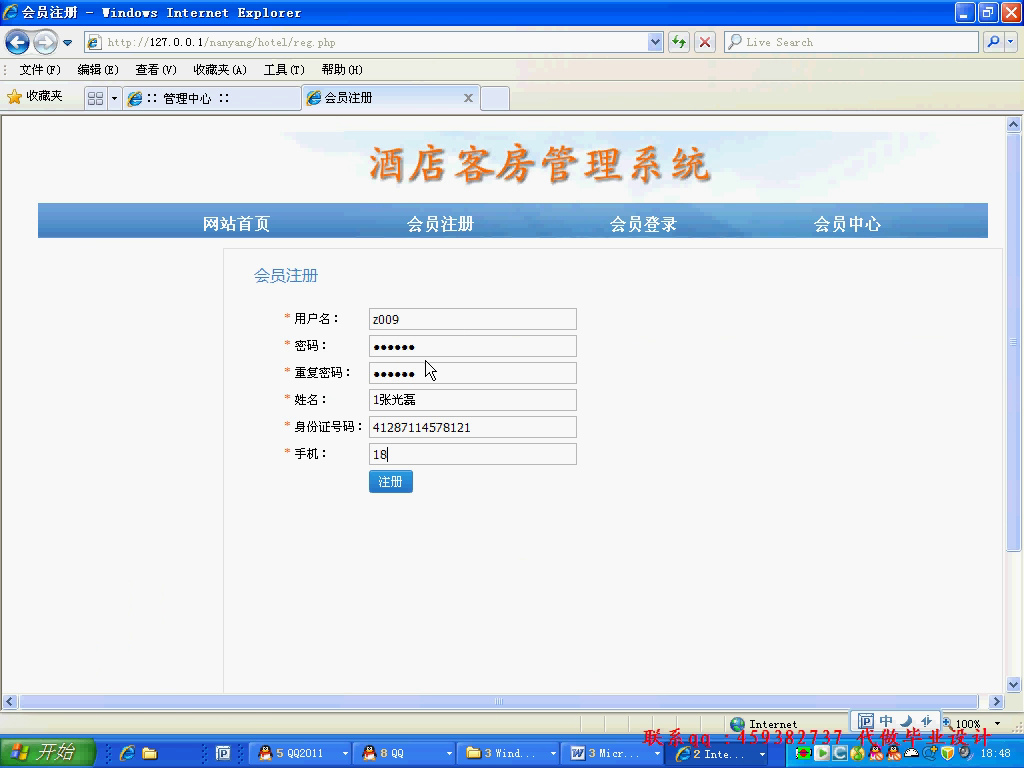The width and height of the screenshot is (1024, 768).
Task: Click the Refresh page icon
Action: pyautogui.click(x=679, y=42)
